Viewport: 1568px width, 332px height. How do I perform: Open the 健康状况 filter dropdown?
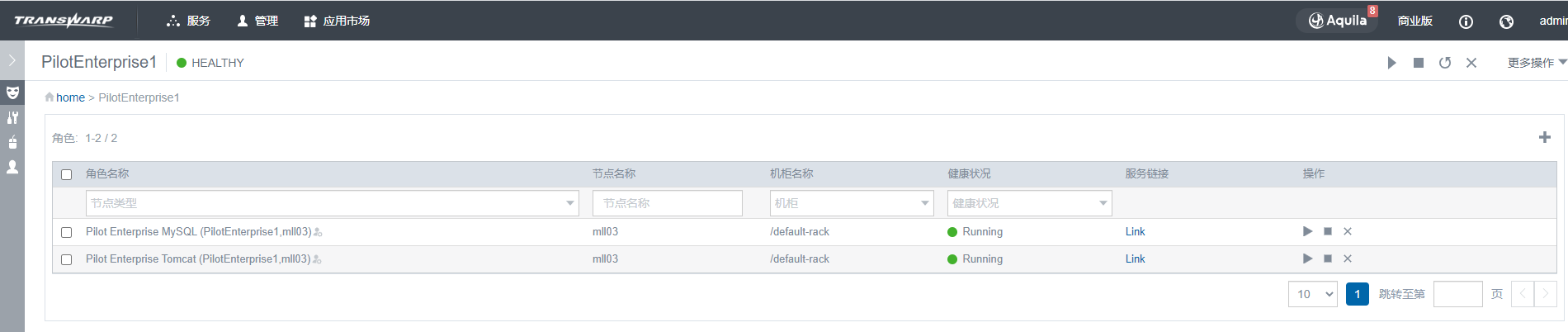[1029, 203]
